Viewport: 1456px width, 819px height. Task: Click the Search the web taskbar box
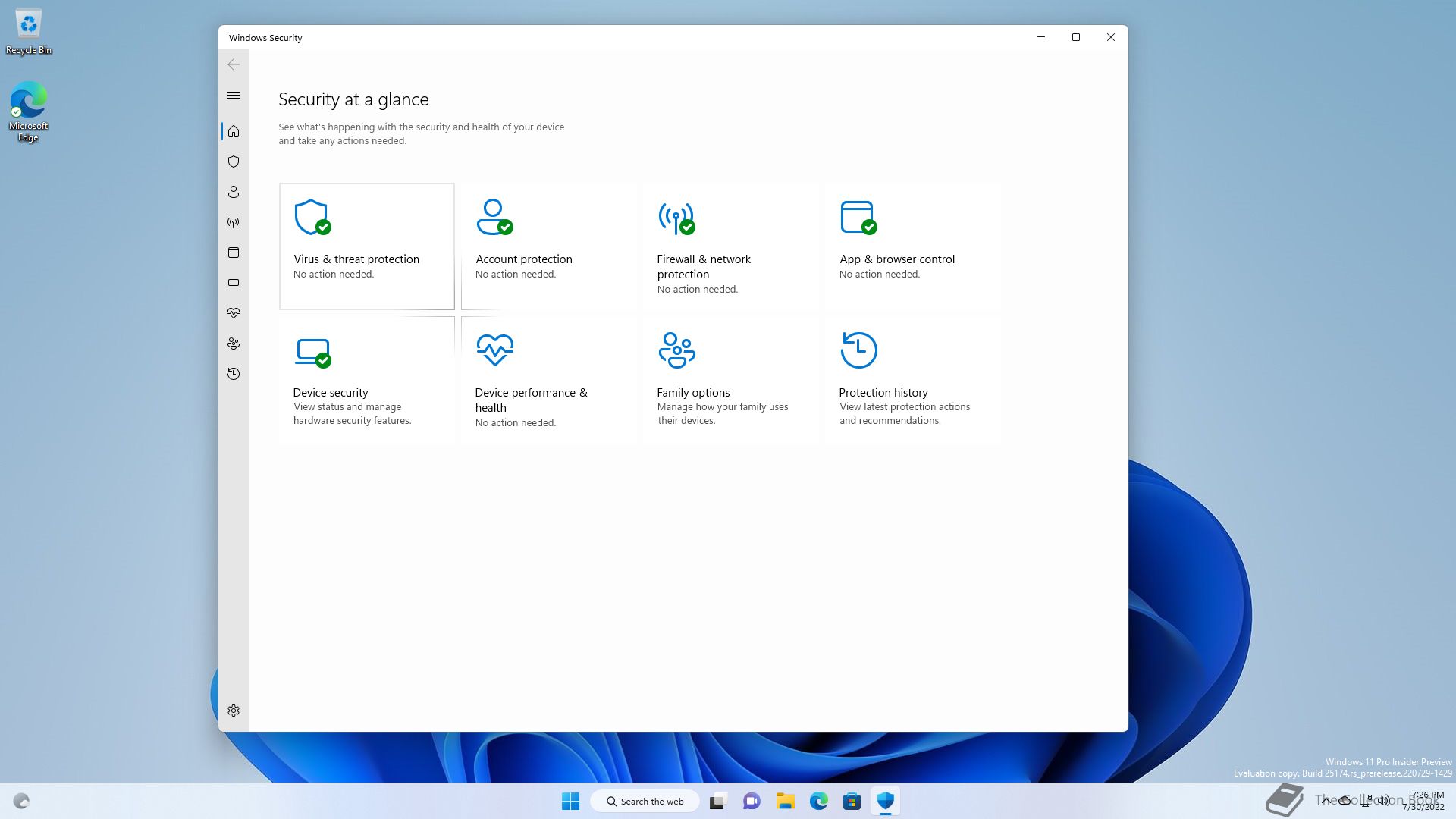[x=645, y=801]
